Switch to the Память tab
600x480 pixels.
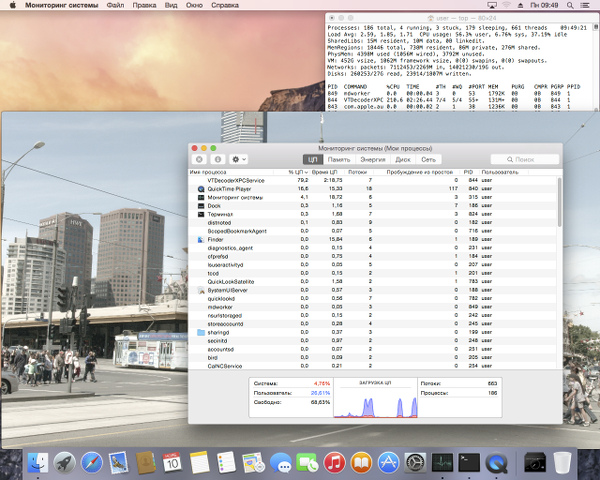[x=339, y=159]
